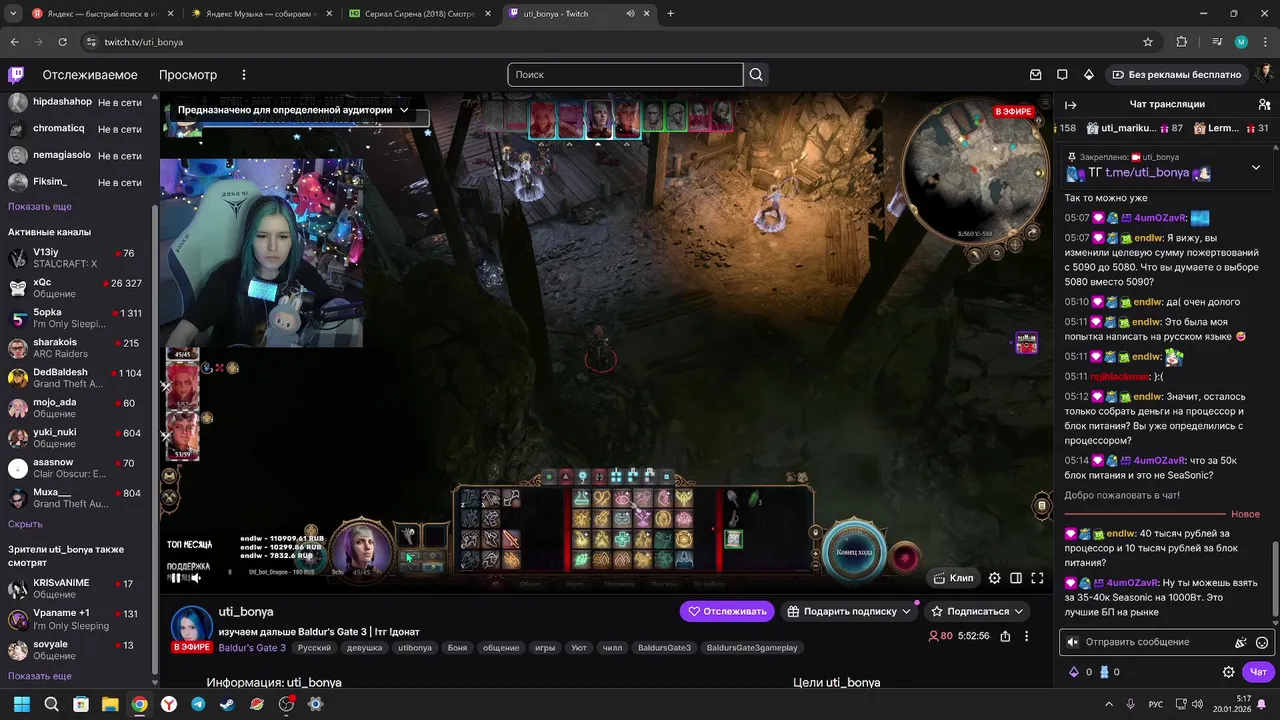
Task: Open the whispers speech-bubble icon
Action: coord(1062,75)
